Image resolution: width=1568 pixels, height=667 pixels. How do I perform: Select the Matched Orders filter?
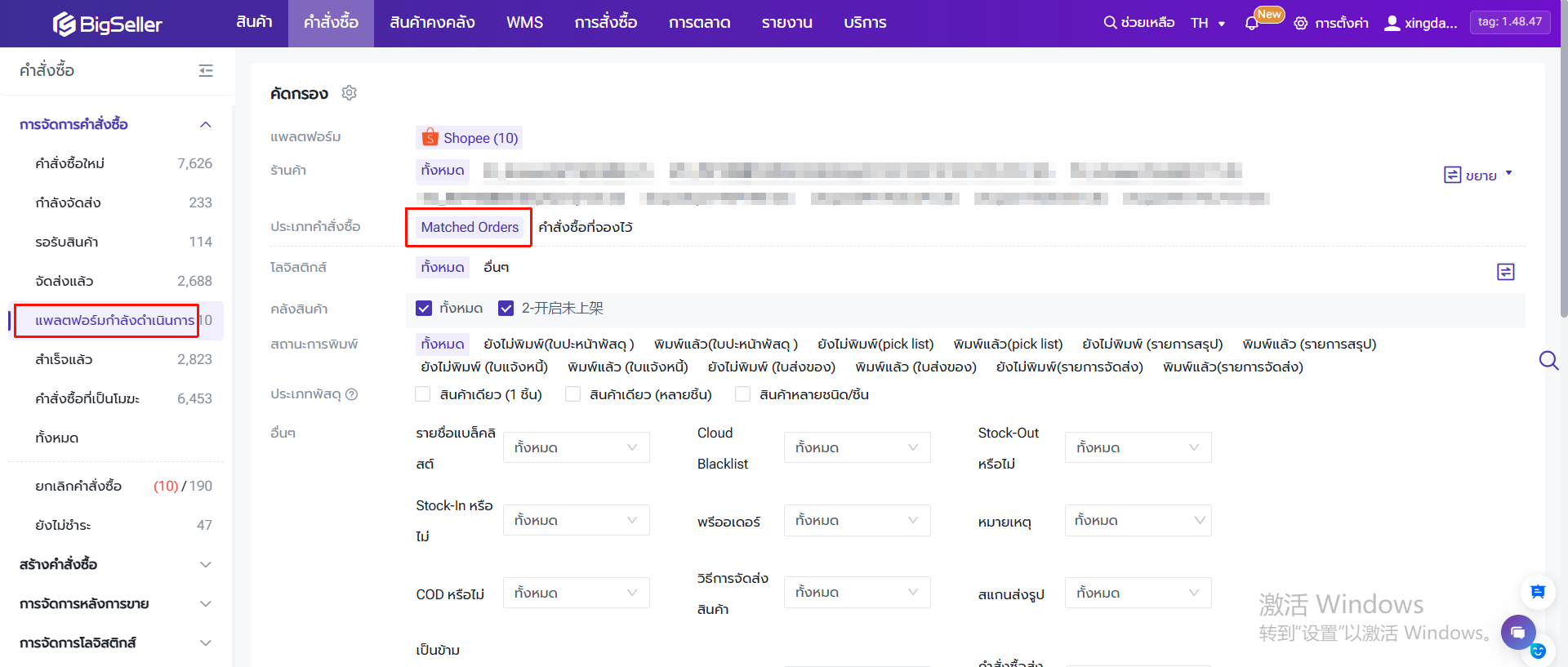[470, 227]
